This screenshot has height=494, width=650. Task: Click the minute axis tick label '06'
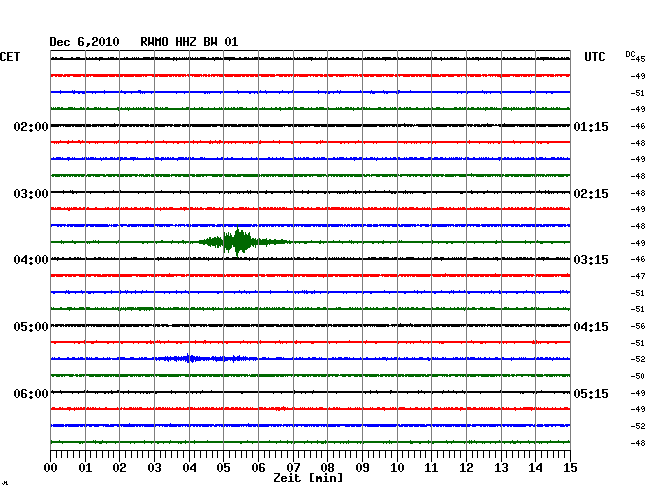[258, 467]
